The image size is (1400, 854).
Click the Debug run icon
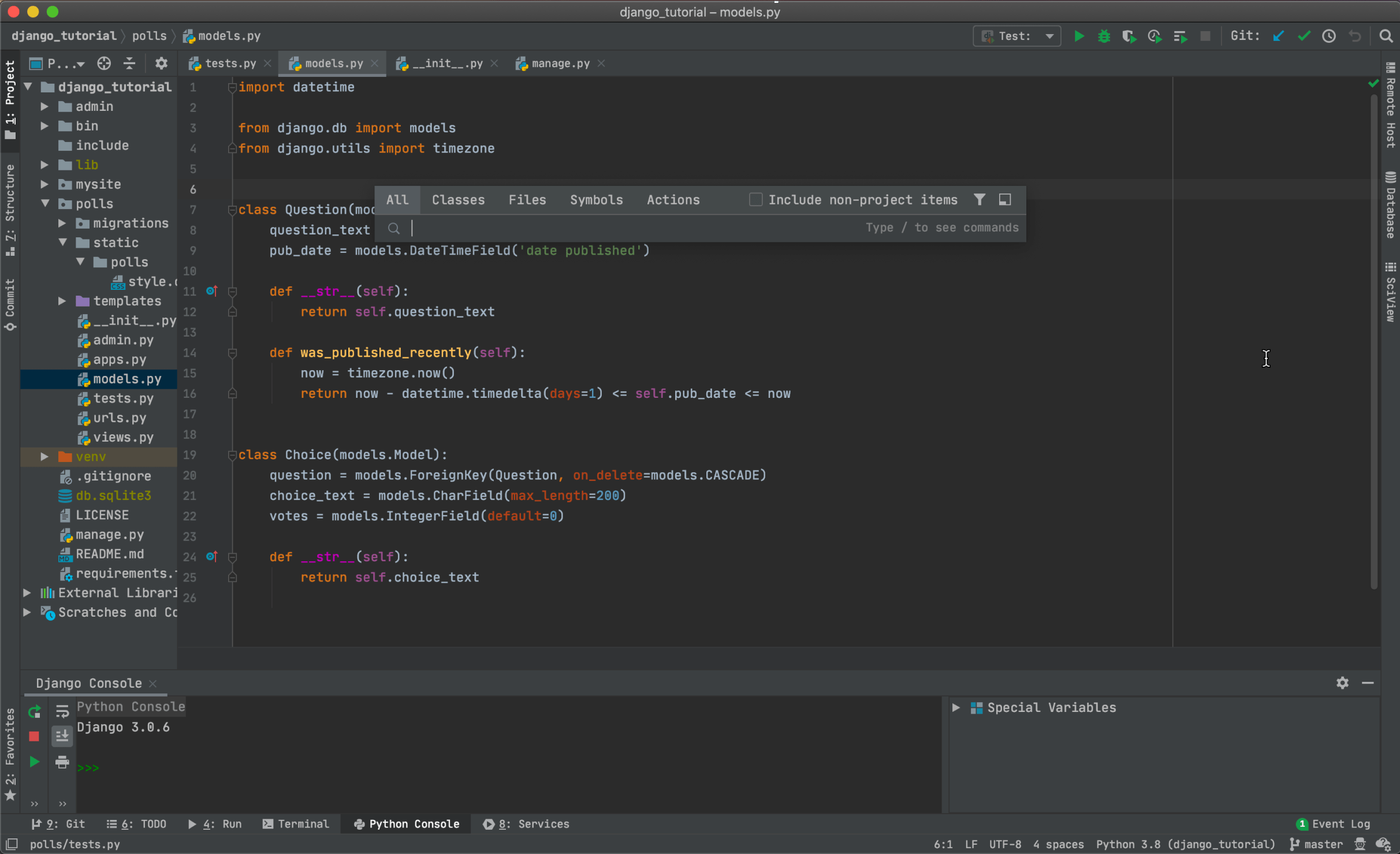click(1101, 36)
